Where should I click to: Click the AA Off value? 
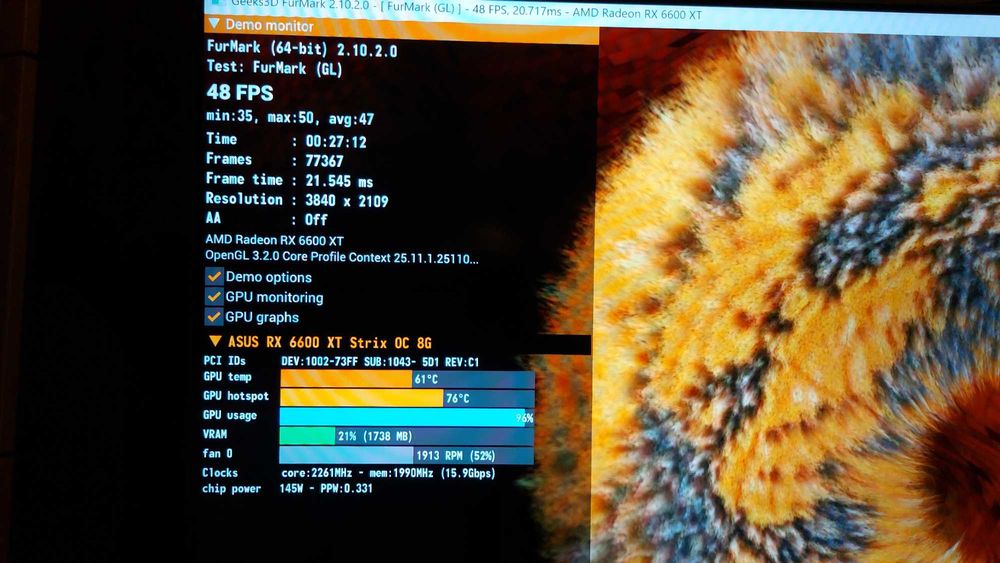tap(316, 220)
